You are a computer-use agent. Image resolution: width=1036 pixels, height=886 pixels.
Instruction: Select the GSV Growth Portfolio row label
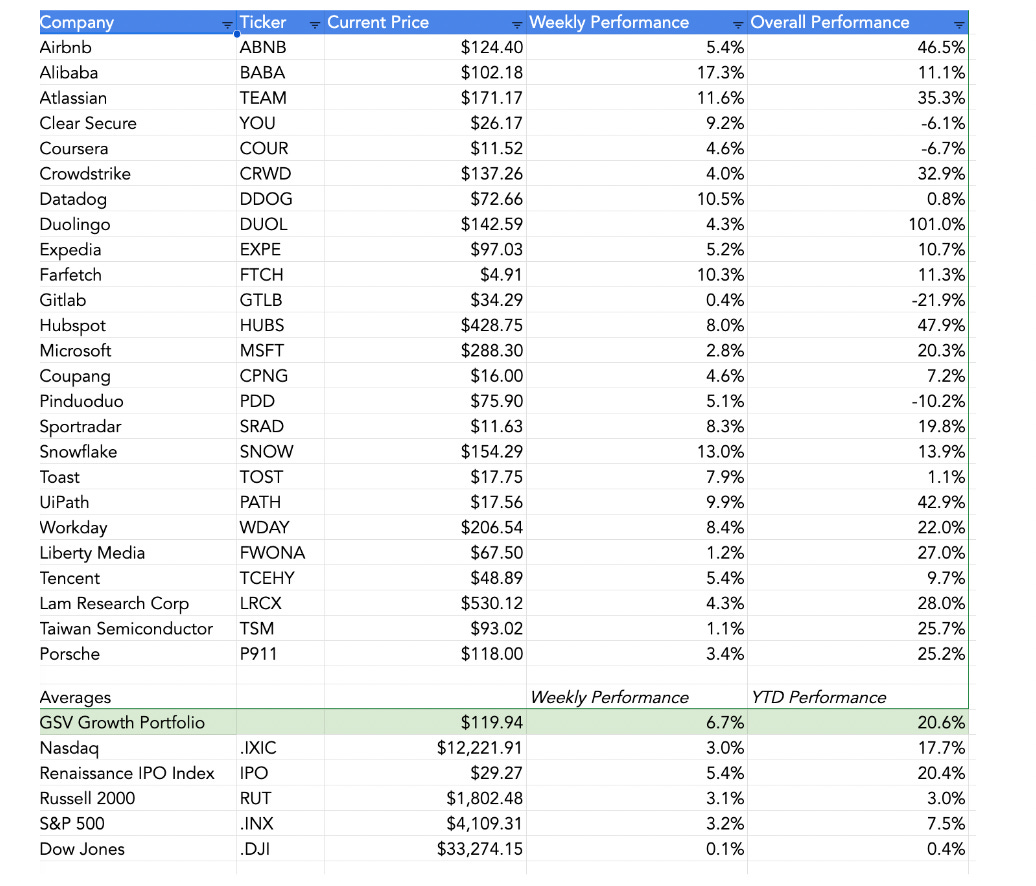click(x=137, y=722)
